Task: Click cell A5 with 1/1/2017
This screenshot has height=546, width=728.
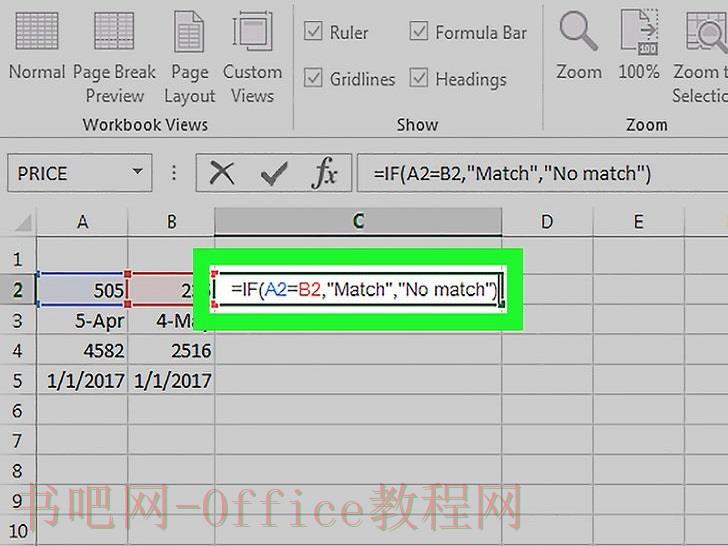Action: (x=82, y=381)
